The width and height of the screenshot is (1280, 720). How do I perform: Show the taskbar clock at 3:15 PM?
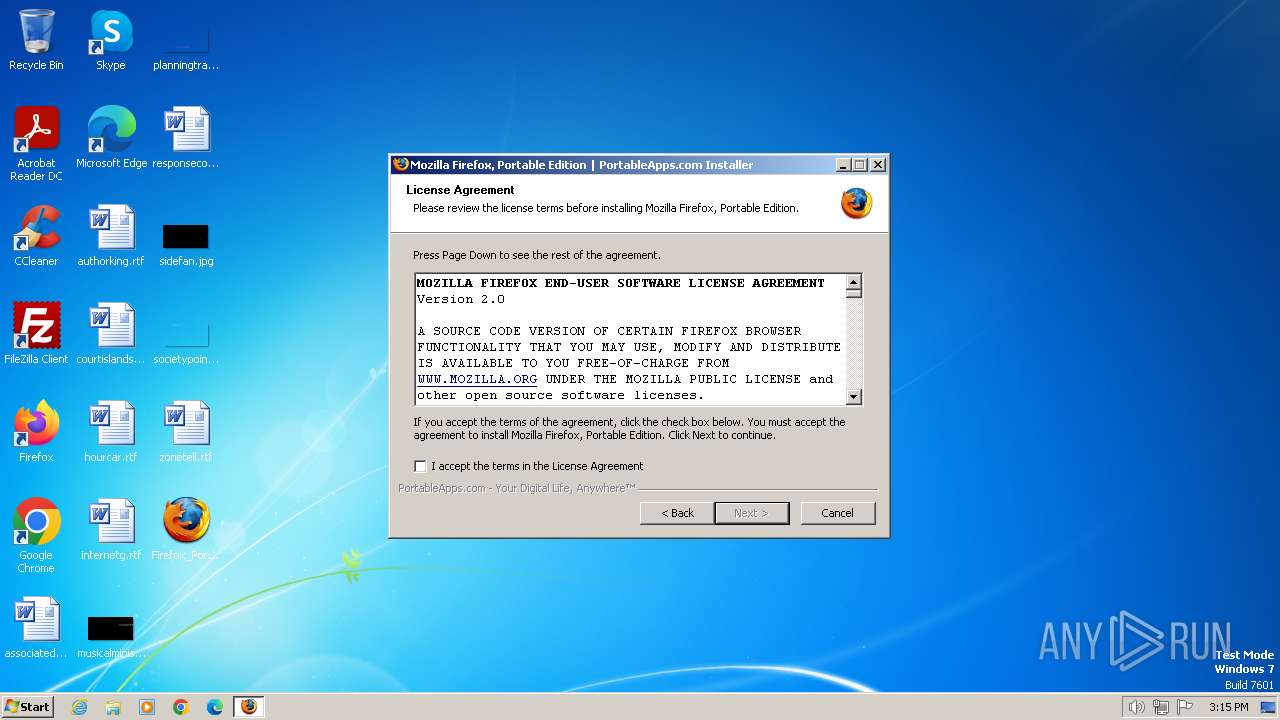click(x=1228, y=707)
